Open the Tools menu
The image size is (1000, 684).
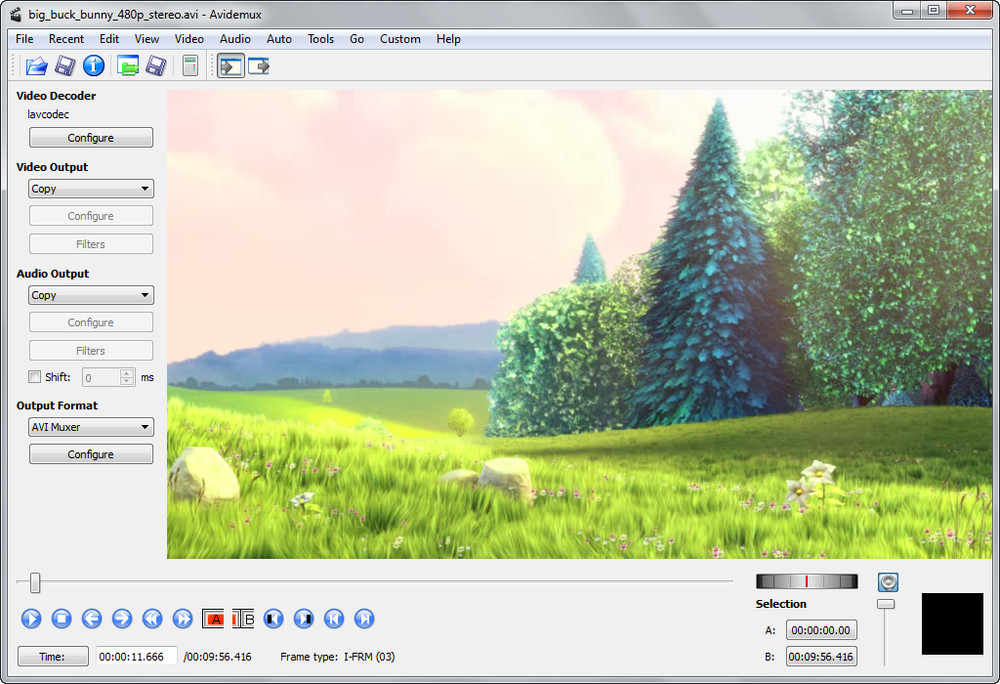point(320,39)
